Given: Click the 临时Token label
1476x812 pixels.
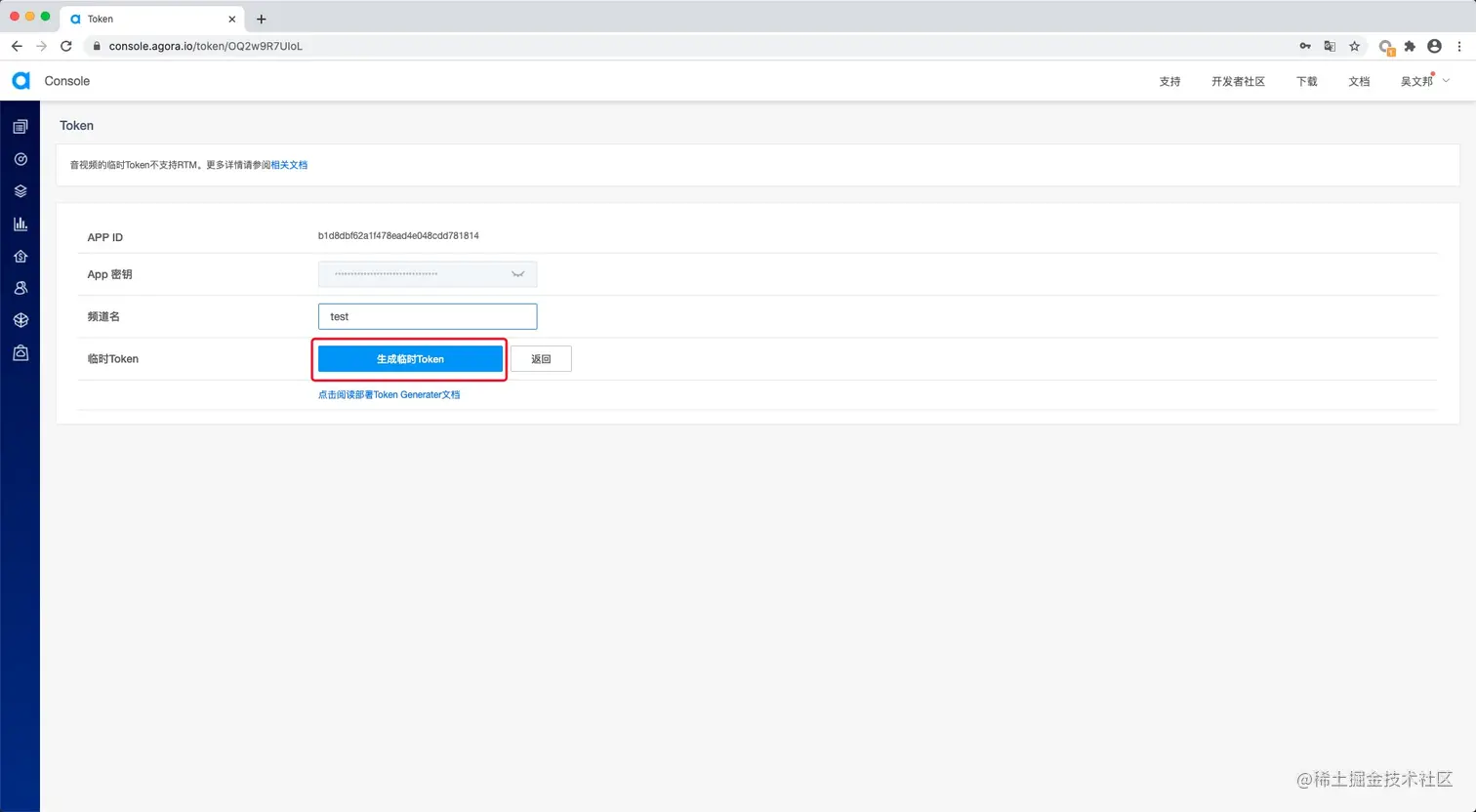Looking at the screenshot, I should pyautogui.click(x=113, y=359).
